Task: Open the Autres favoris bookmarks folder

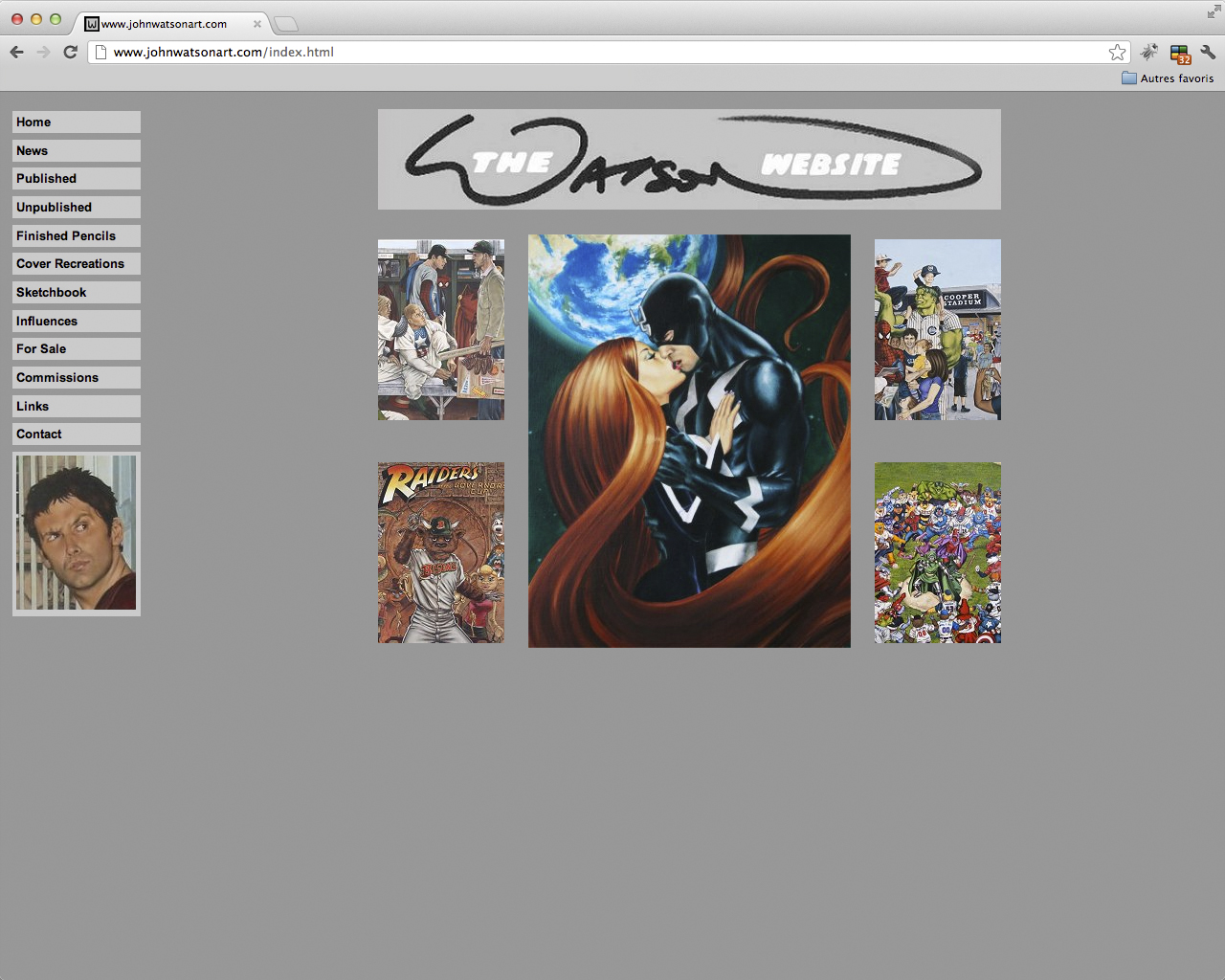Action: point(1168,78)
